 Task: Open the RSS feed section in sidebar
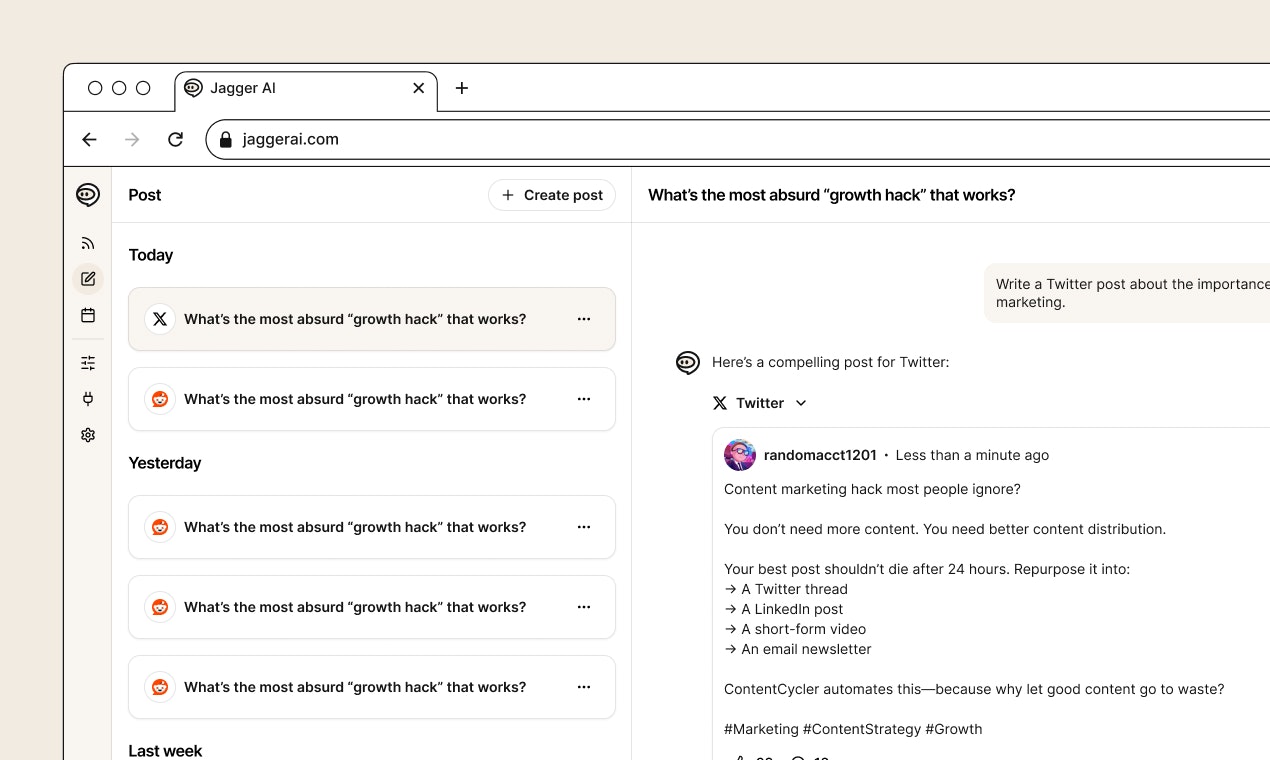click(x=88, y=243)
